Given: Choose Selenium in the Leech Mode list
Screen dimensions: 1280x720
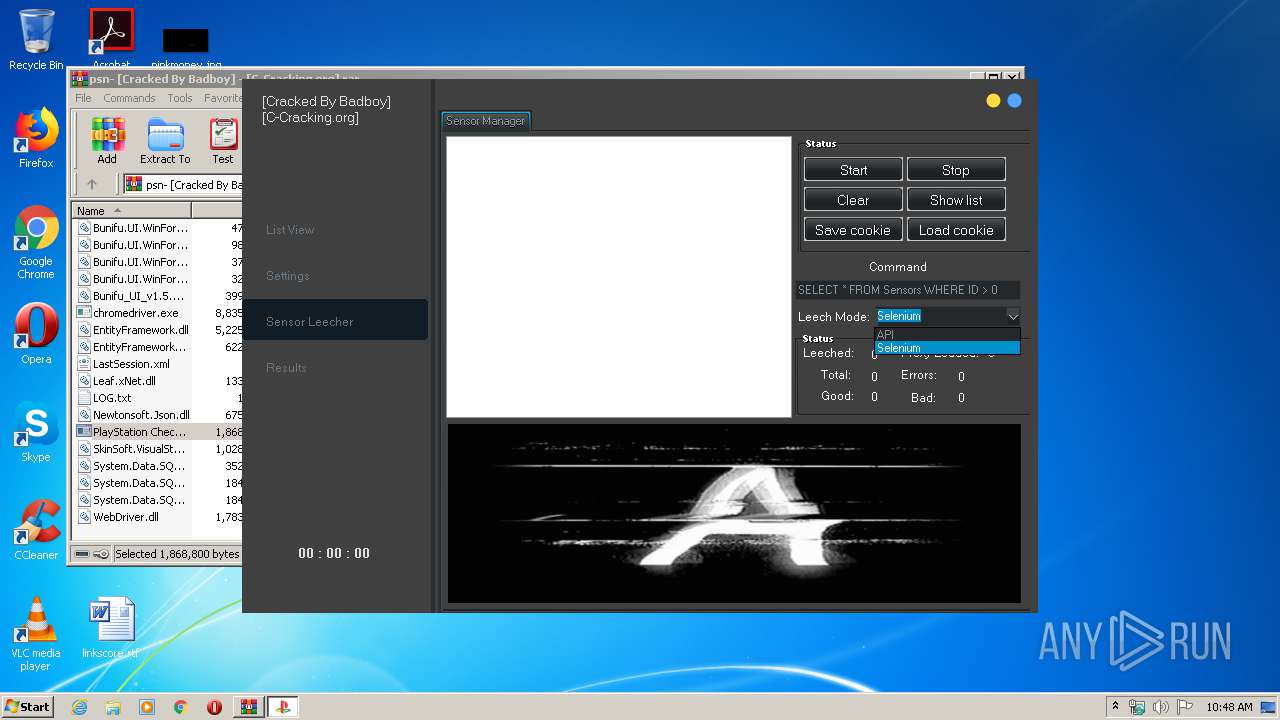Looking at the screenshot, I should [x=947, y=348].
